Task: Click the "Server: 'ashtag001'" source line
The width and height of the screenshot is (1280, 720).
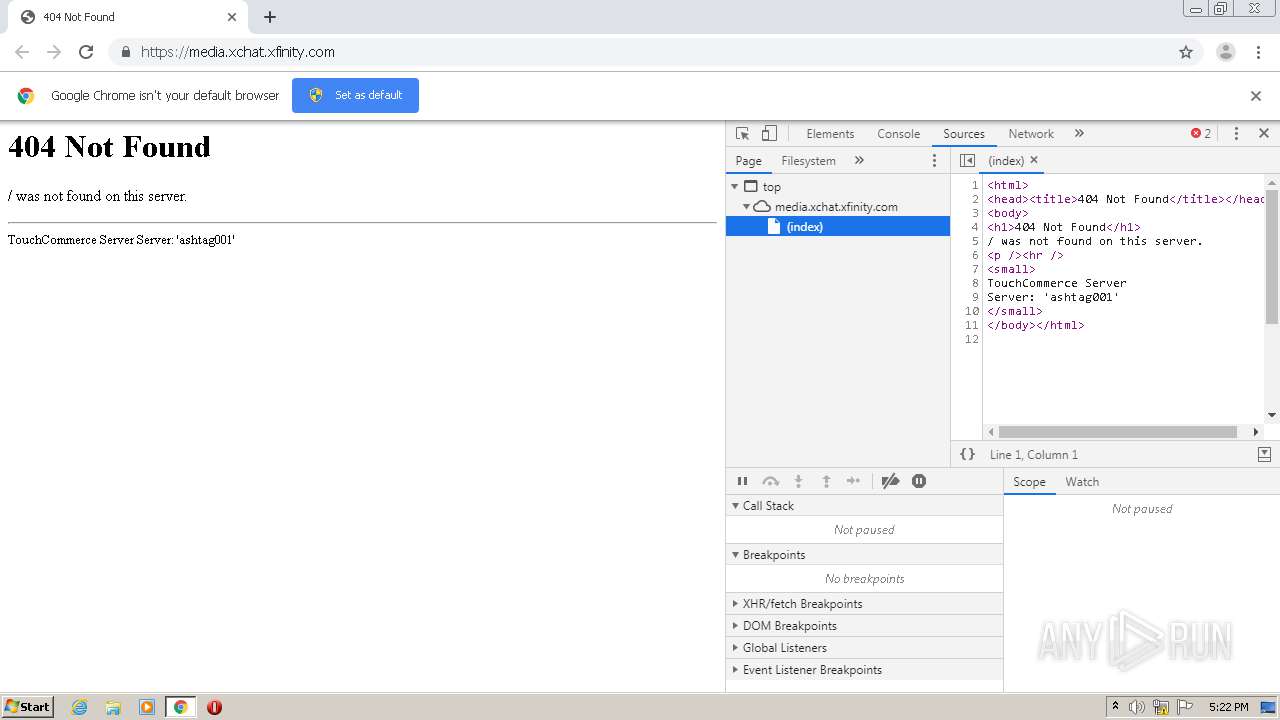Action: click(1053, 297)
